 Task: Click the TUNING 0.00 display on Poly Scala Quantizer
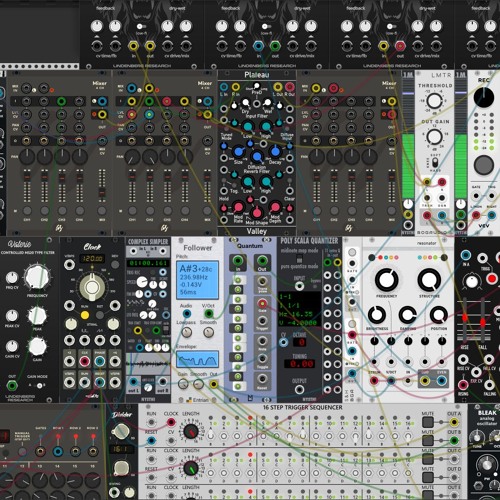click(299, 364)
